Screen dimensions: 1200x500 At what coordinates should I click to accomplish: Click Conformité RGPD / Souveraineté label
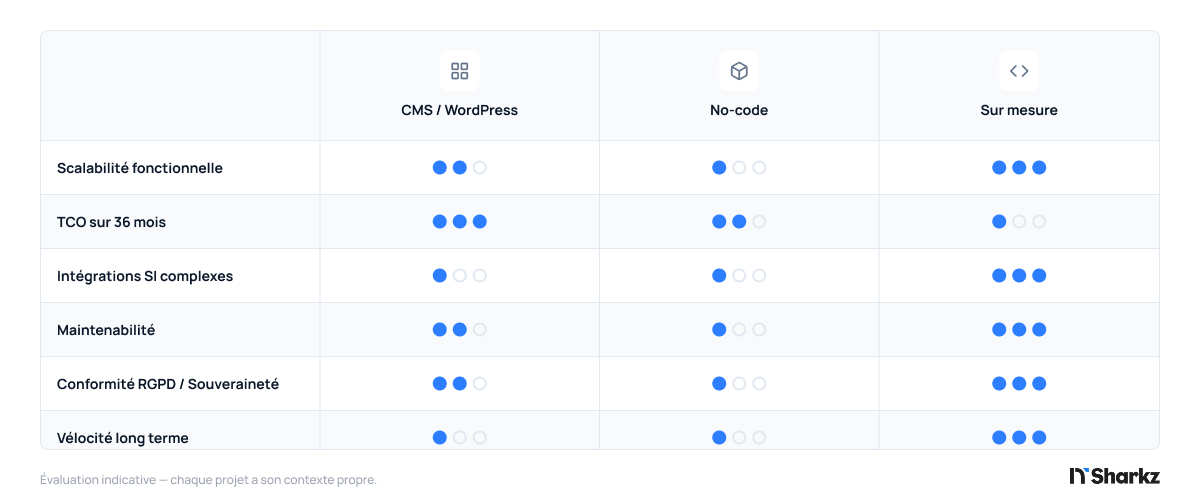point(168,384)
